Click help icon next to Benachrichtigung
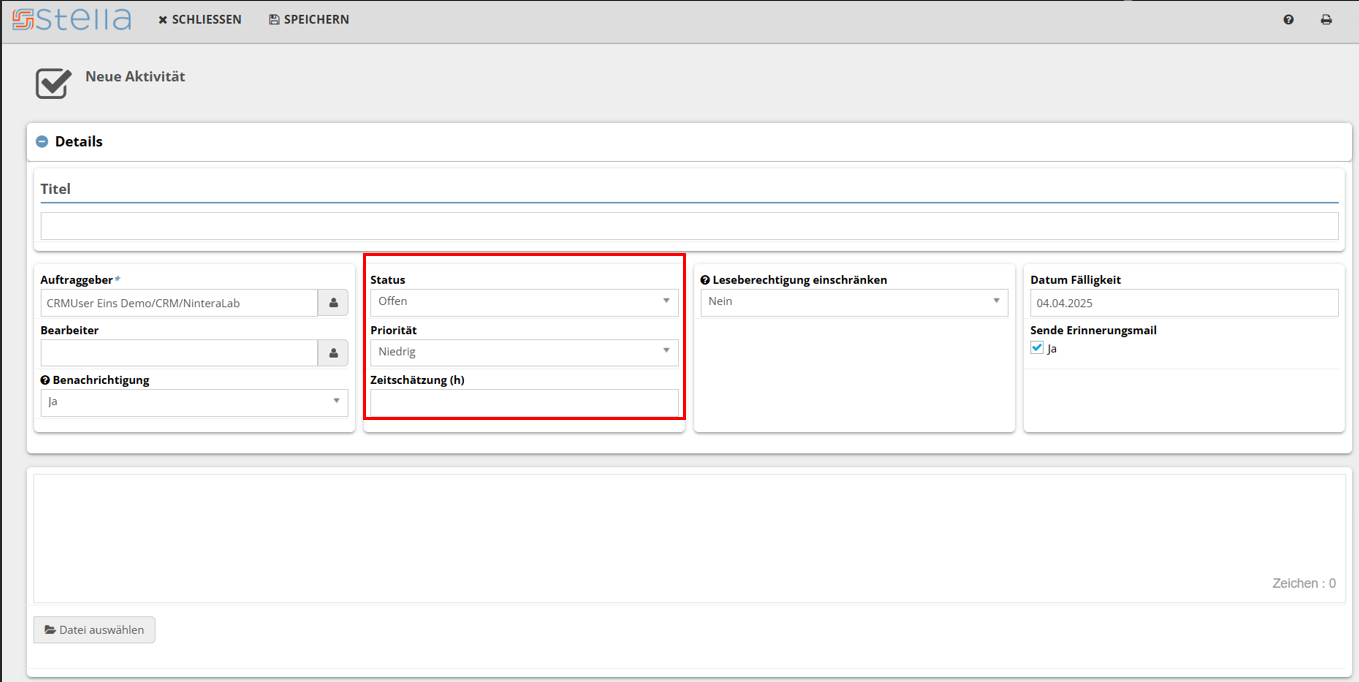This screenshot has height=682, width=1359. click(x=45, y=381)
